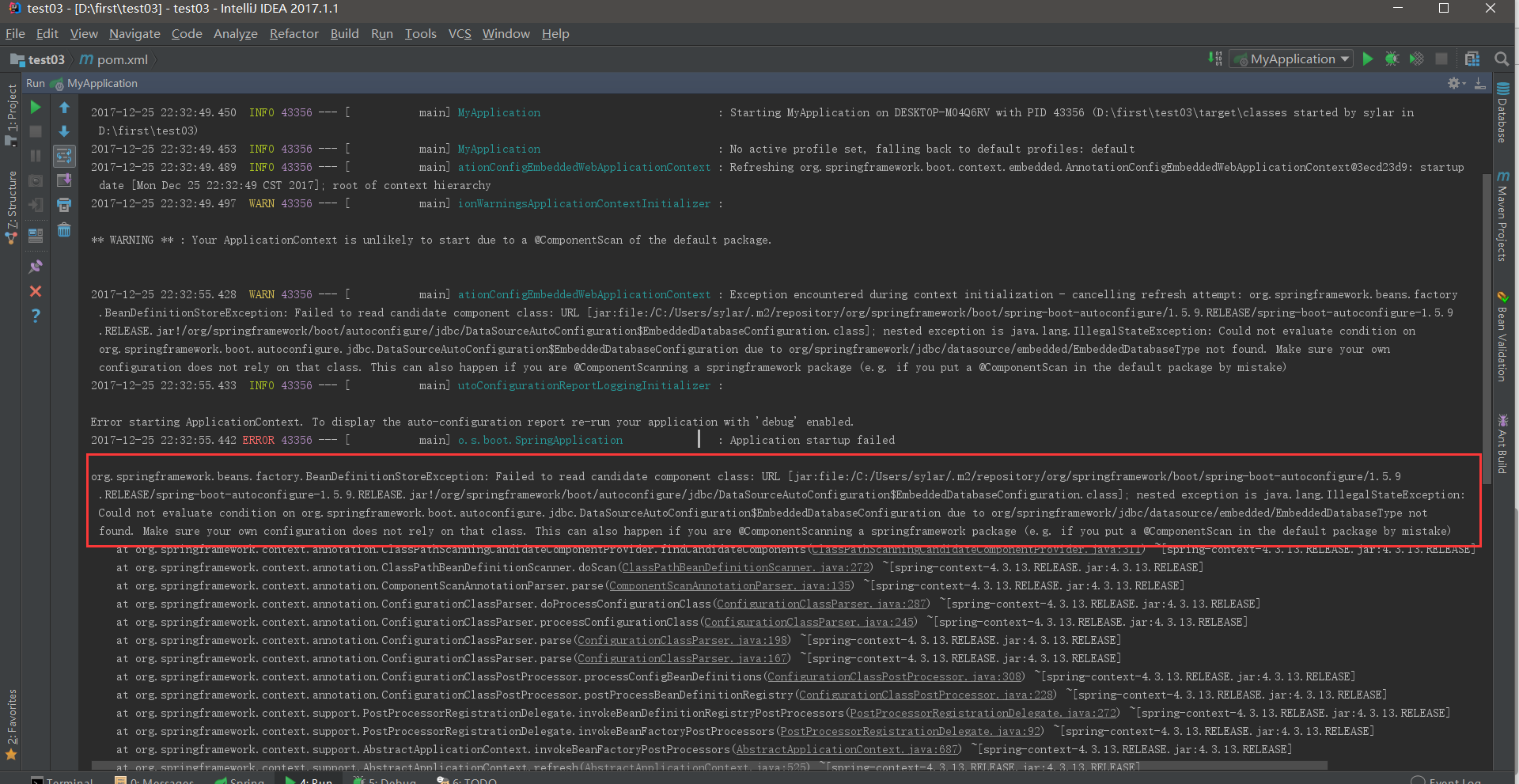Open the Ant Build tool window

click(x=1502, y=444)
